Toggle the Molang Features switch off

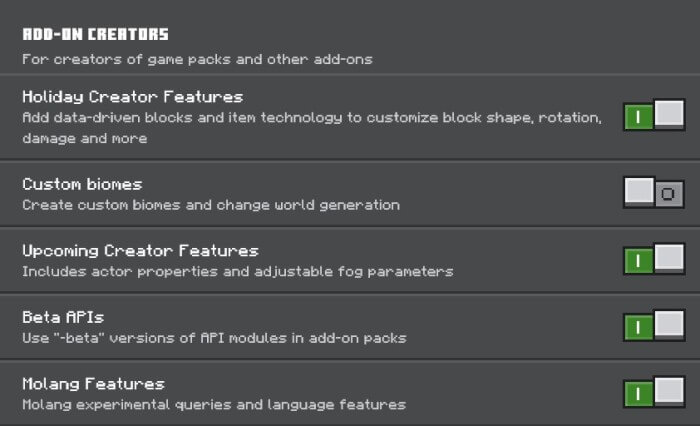(654, 393)
